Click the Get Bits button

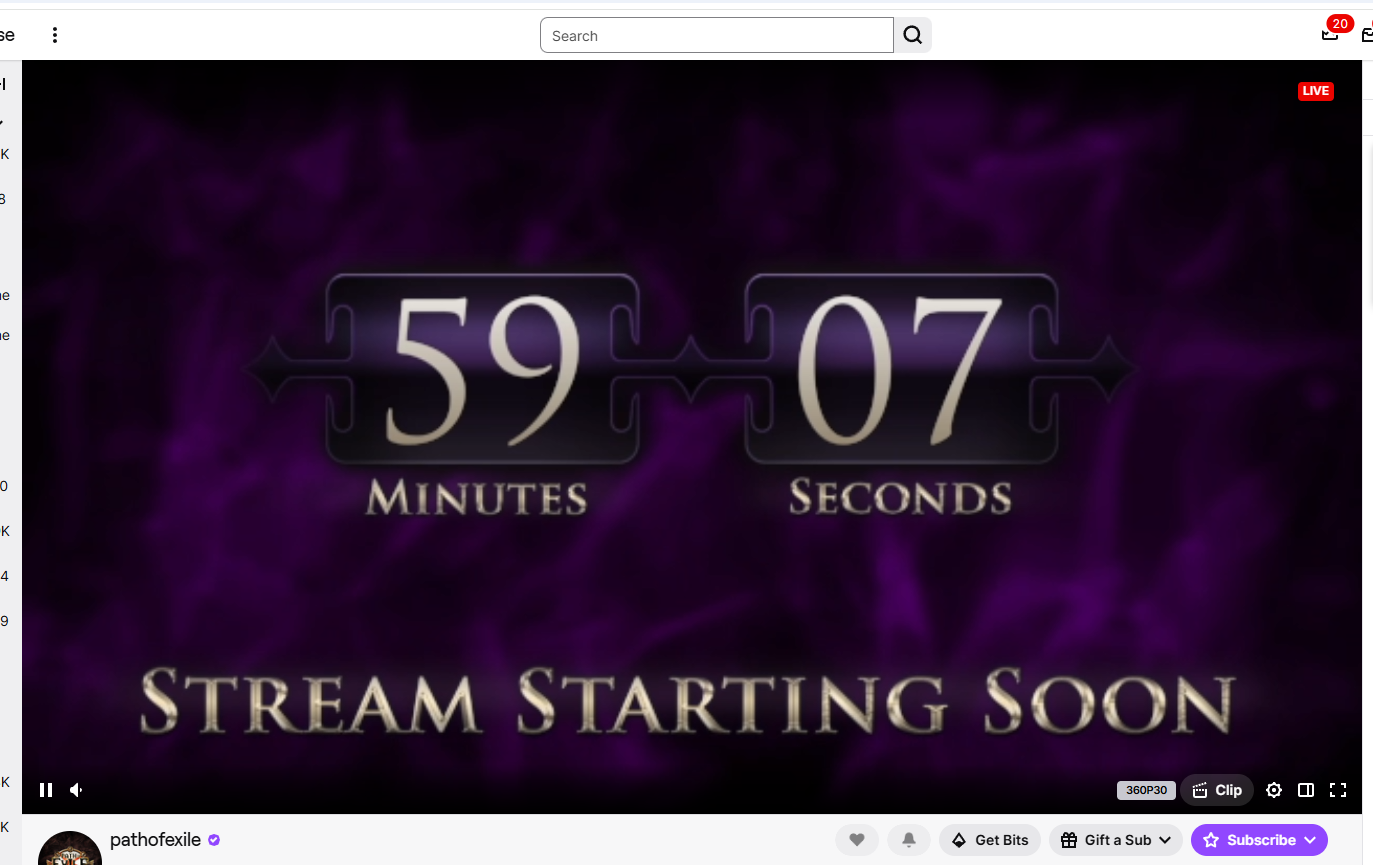[x=990, y=840]
